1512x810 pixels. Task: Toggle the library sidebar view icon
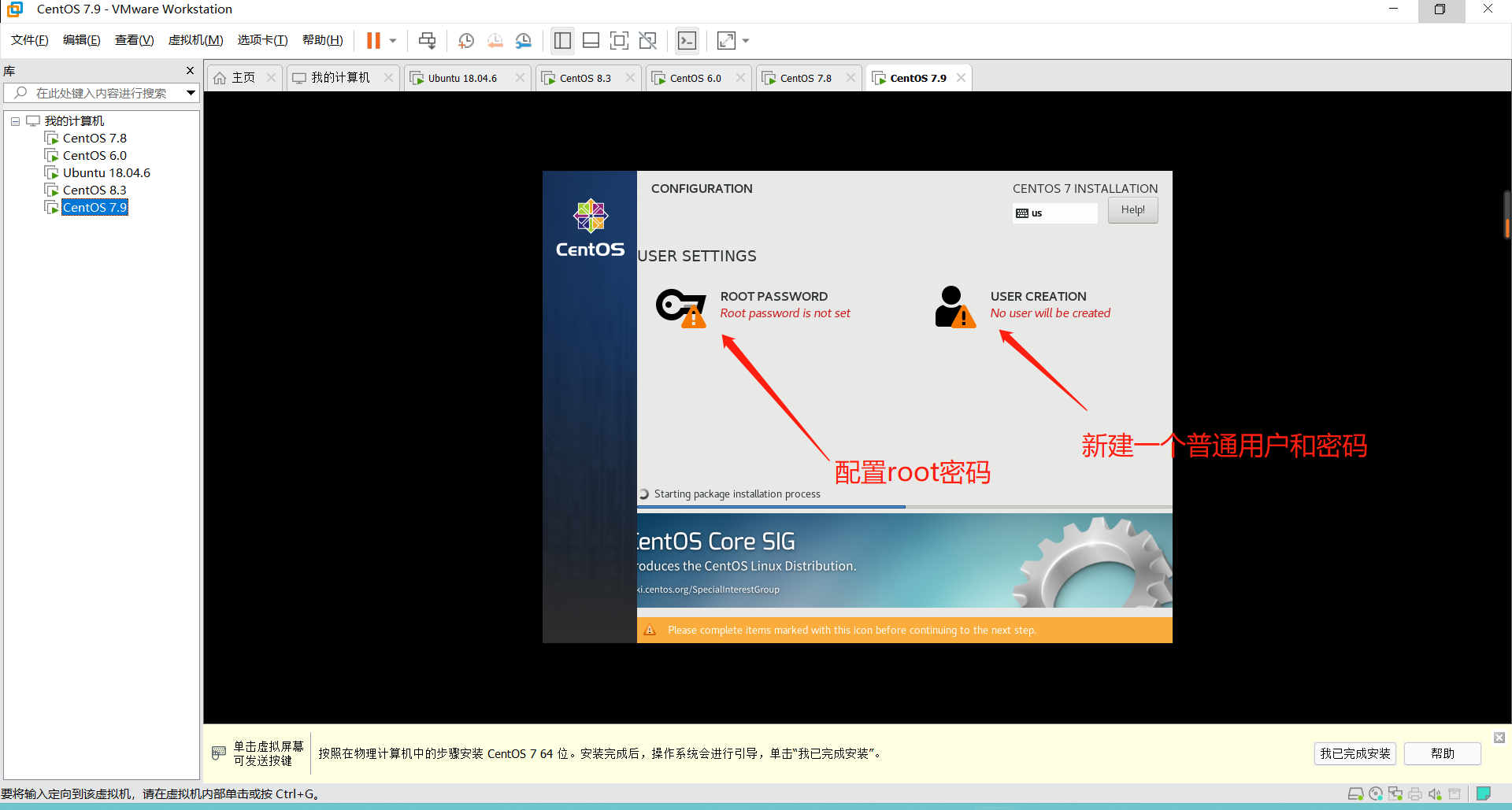(562, 40)
